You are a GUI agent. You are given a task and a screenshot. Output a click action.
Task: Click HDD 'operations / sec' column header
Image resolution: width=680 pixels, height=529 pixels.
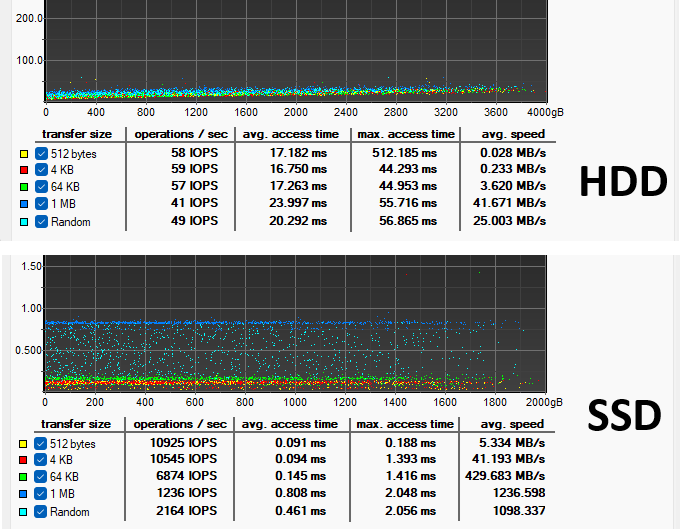[181, 134]
